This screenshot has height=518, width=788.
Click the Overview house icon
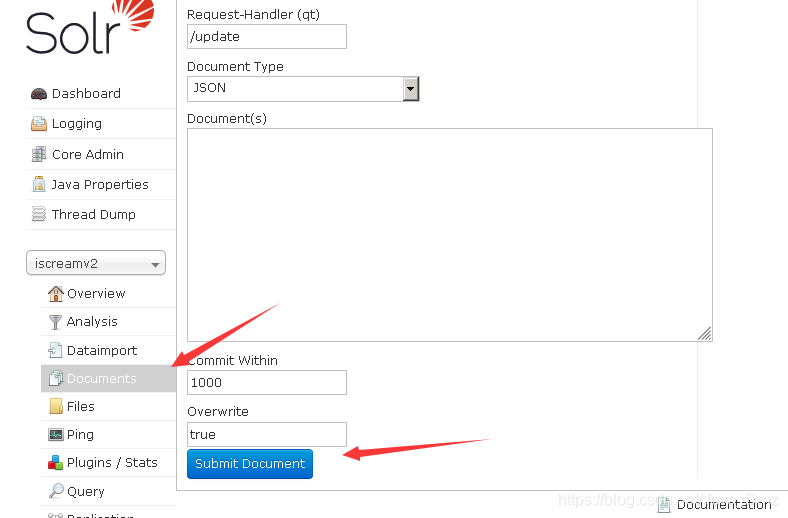[55, 293]
